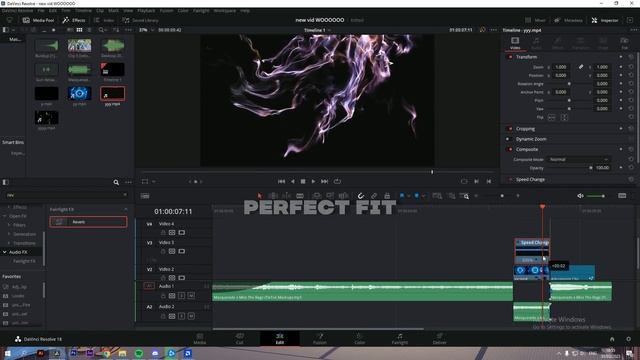Toggle the Composite section switch
Screen dimensions: 640x360
coord(510,149)
